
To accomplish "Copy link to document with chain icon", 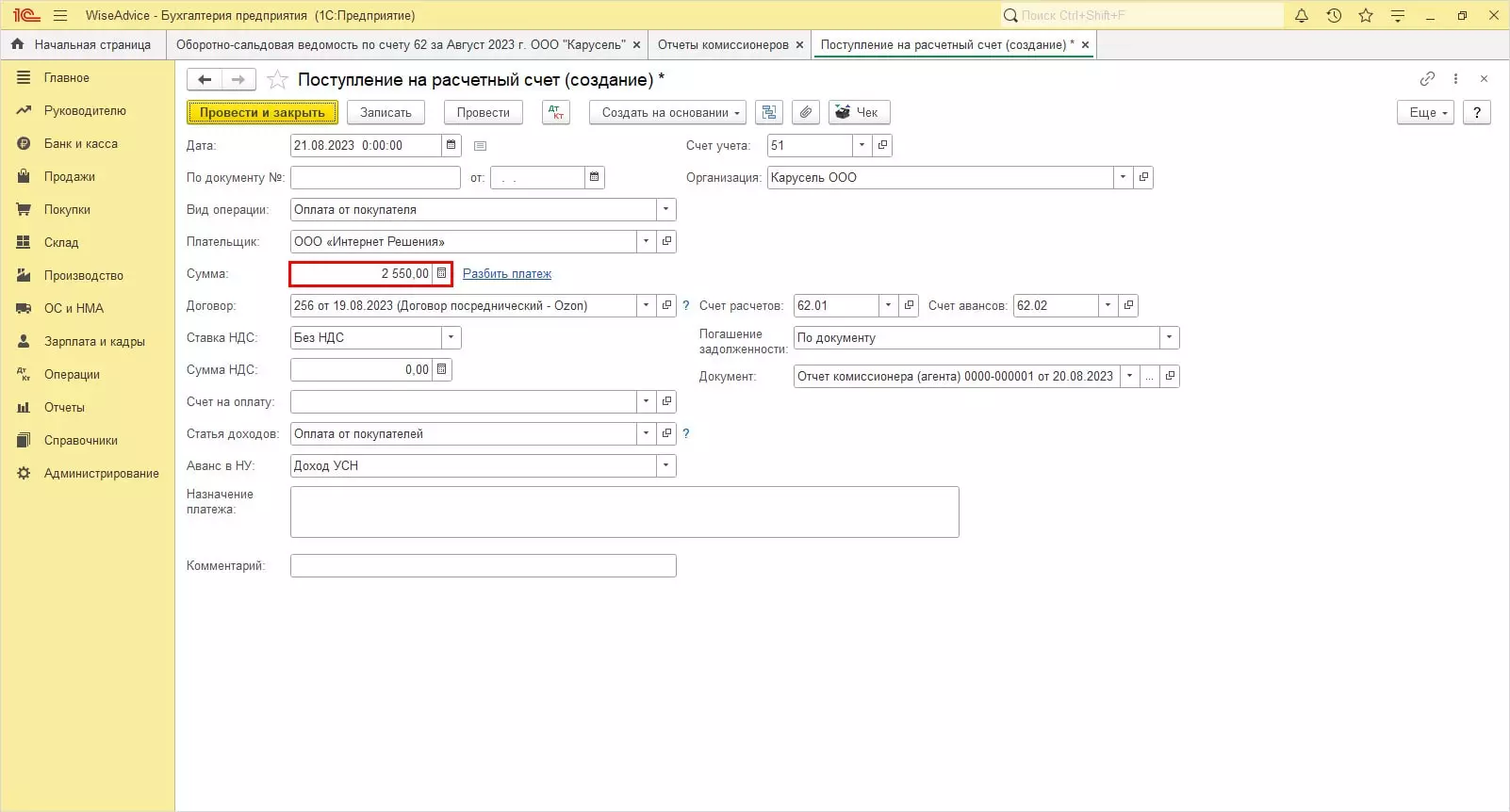I will 1427,79.
